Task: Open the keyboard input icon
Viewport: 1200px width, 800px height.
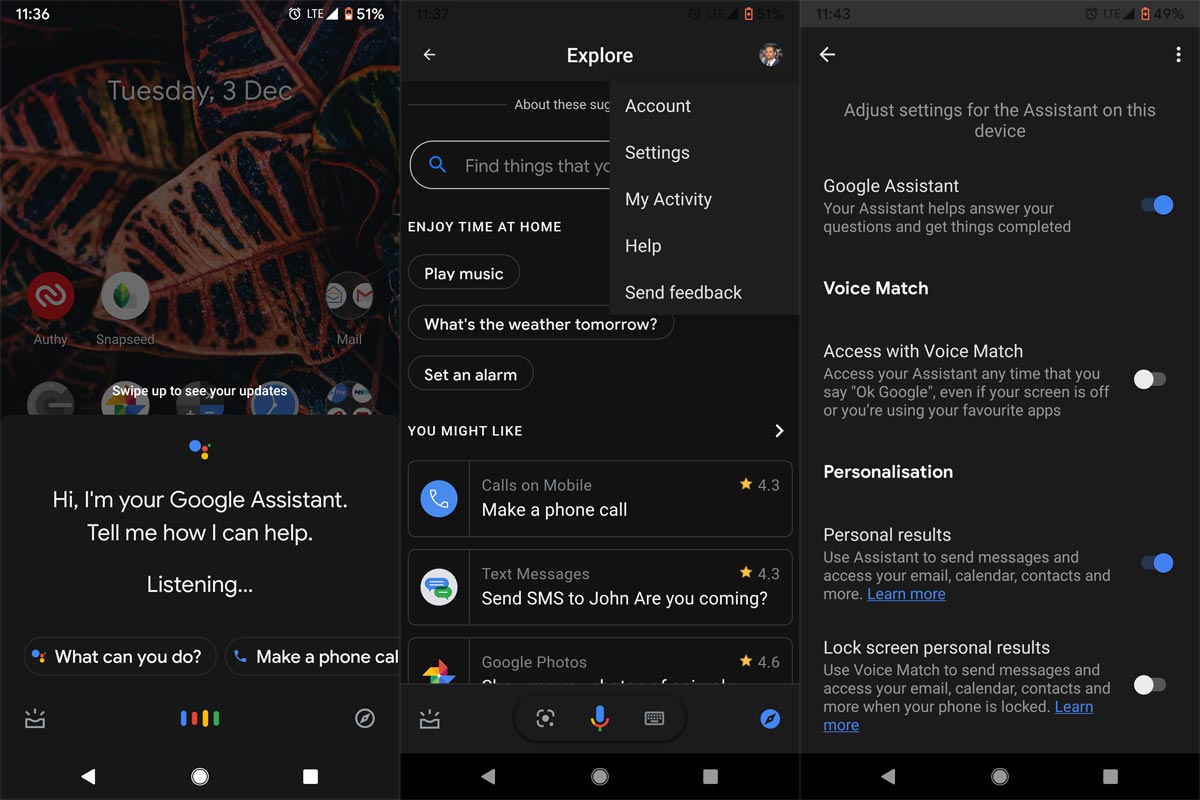Action: coord(654,718)
